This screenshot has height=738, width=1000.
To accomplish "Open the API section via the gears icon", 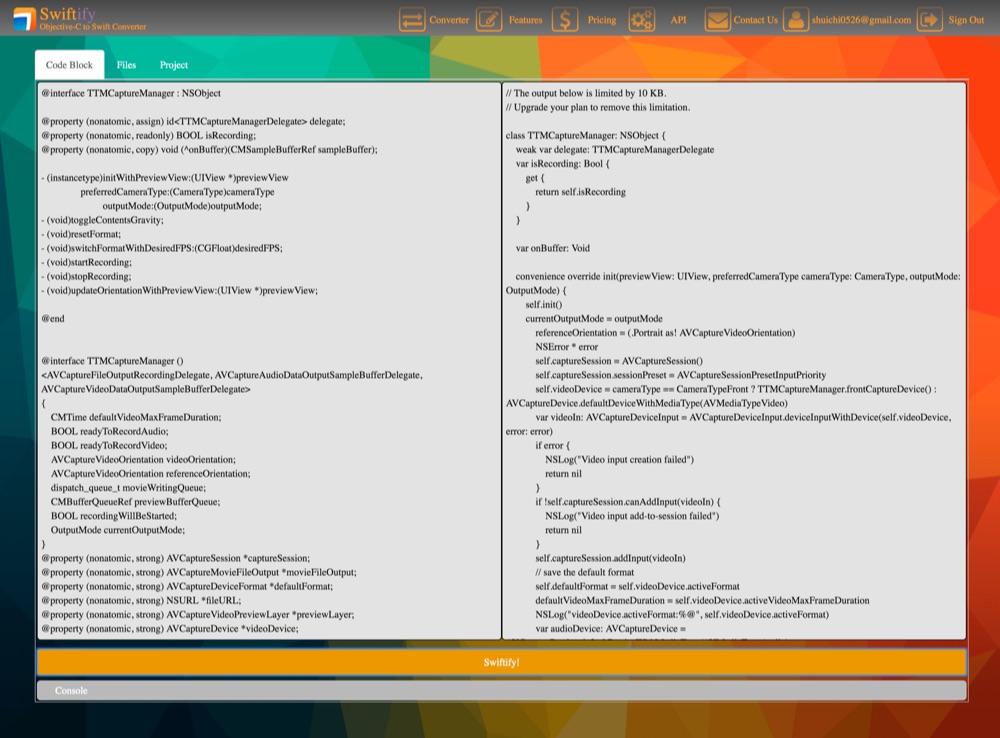I will tap(641, 19).
